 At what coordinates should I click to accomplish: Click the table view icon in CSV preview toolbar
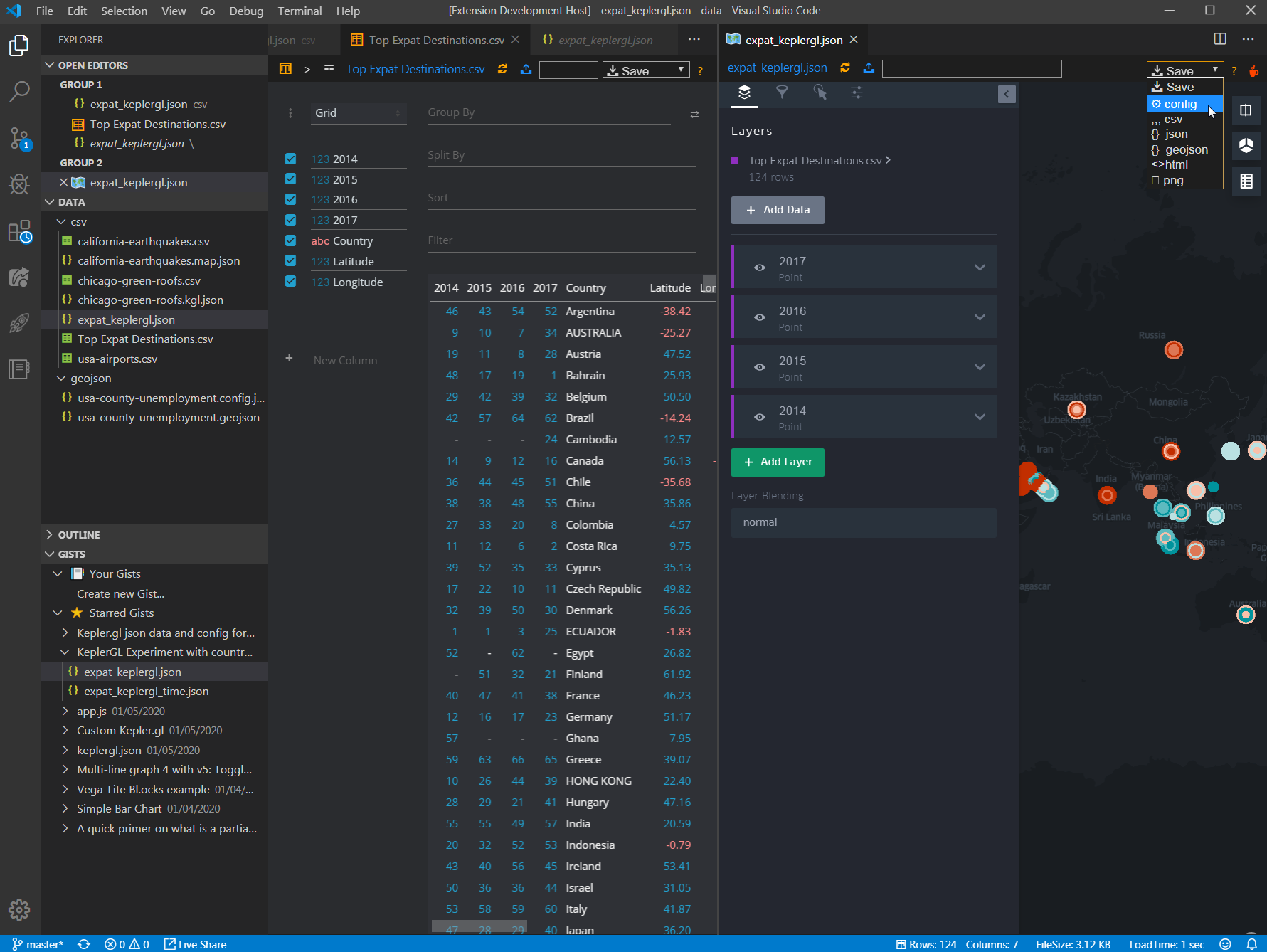click(x=285, y=69)
